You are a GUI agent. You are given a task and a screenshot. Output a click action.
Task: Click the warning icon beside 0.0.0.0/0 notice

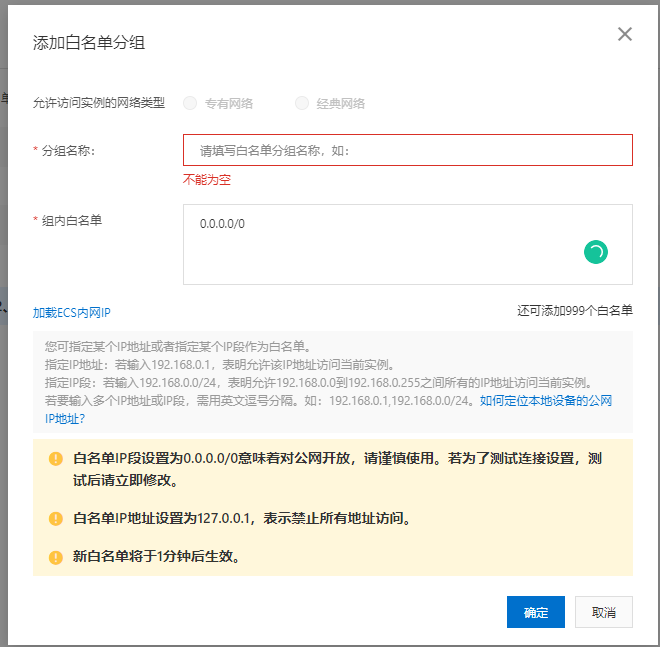click(56, 458)
